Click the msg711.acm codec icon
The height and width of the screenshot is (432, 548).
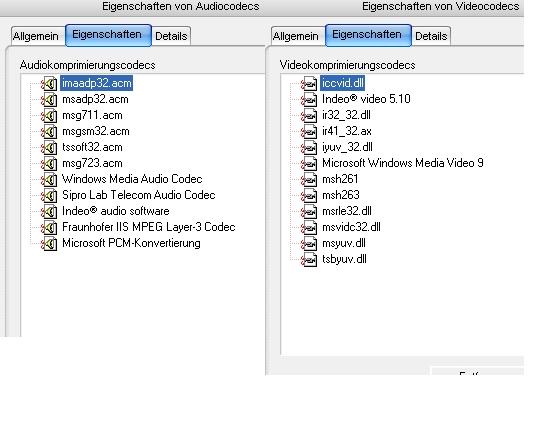(49, 116)
